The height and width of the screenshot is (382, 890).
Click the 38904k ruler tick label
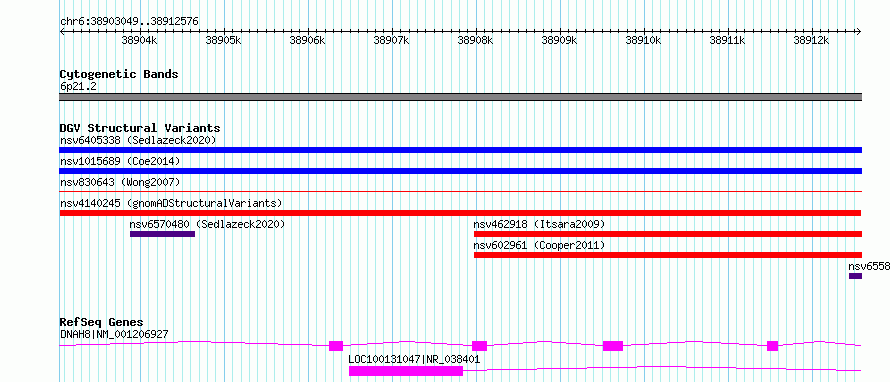pos(139,41)
